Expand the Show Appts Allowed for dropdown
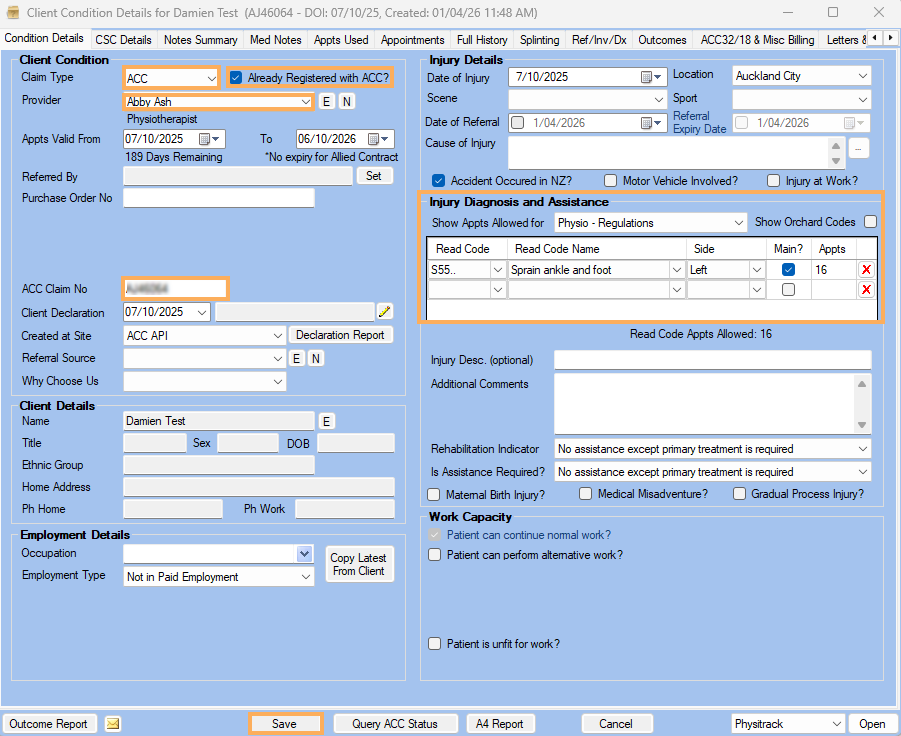 point(738,223)
